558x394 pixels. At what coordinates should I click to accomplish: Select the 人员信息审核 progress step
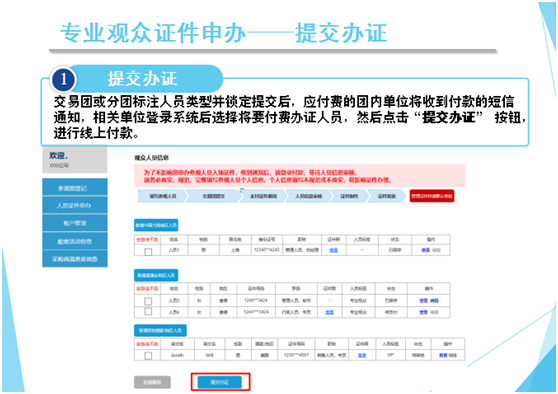[308, 196]
